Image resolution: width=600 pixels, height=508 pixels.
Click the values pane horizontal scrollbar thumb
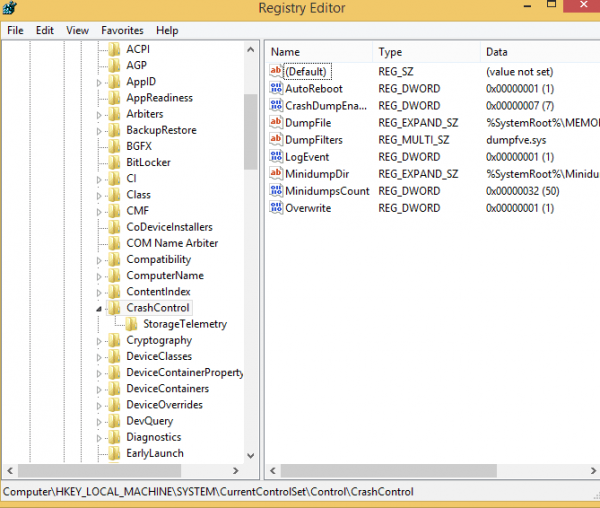coord(389,471)
